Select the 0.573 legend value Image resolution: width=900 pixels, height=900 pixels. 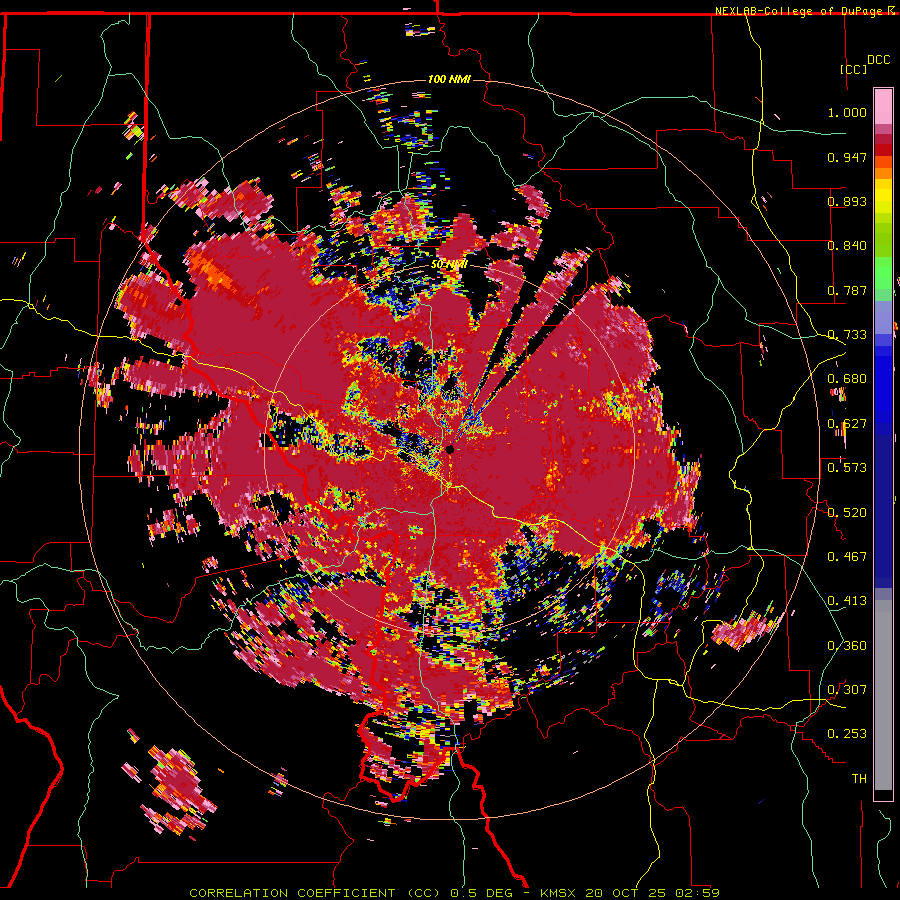(x=847, y=468)
